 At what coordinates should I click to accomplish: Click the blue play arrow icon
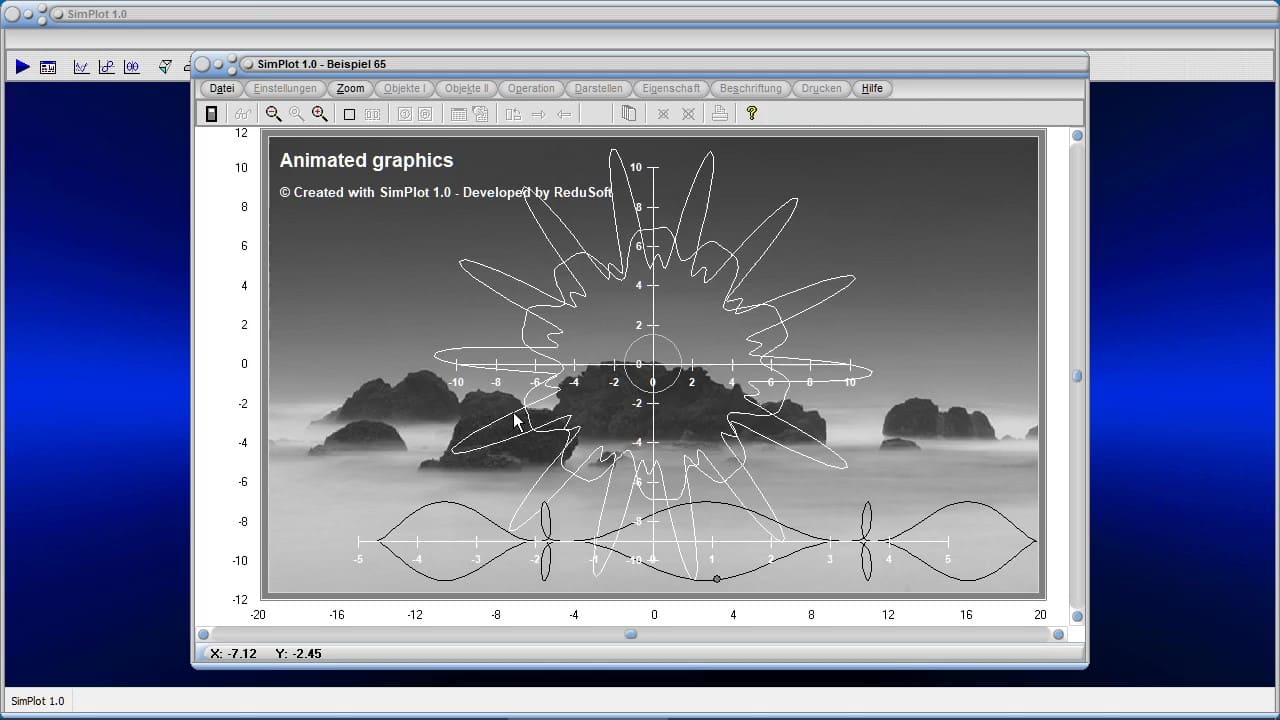coord(22,67)
